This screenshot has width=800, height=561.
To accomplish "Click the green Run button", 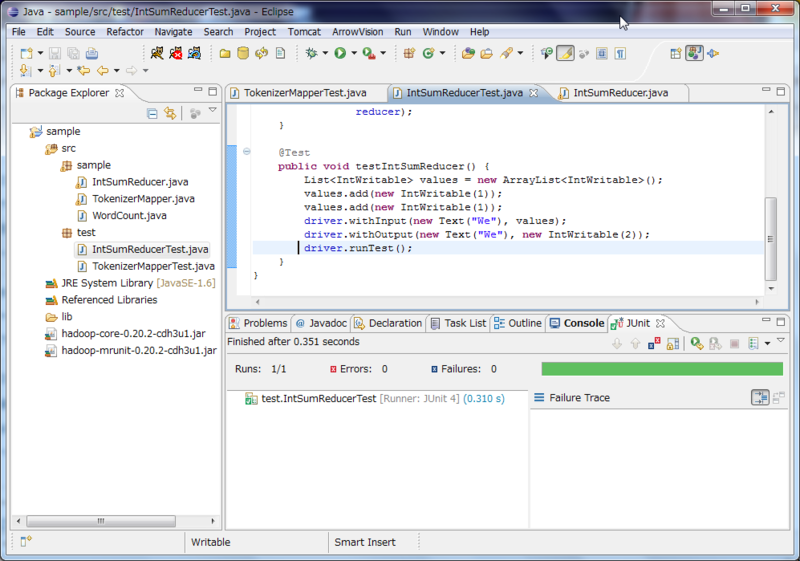I will (340, 53).
